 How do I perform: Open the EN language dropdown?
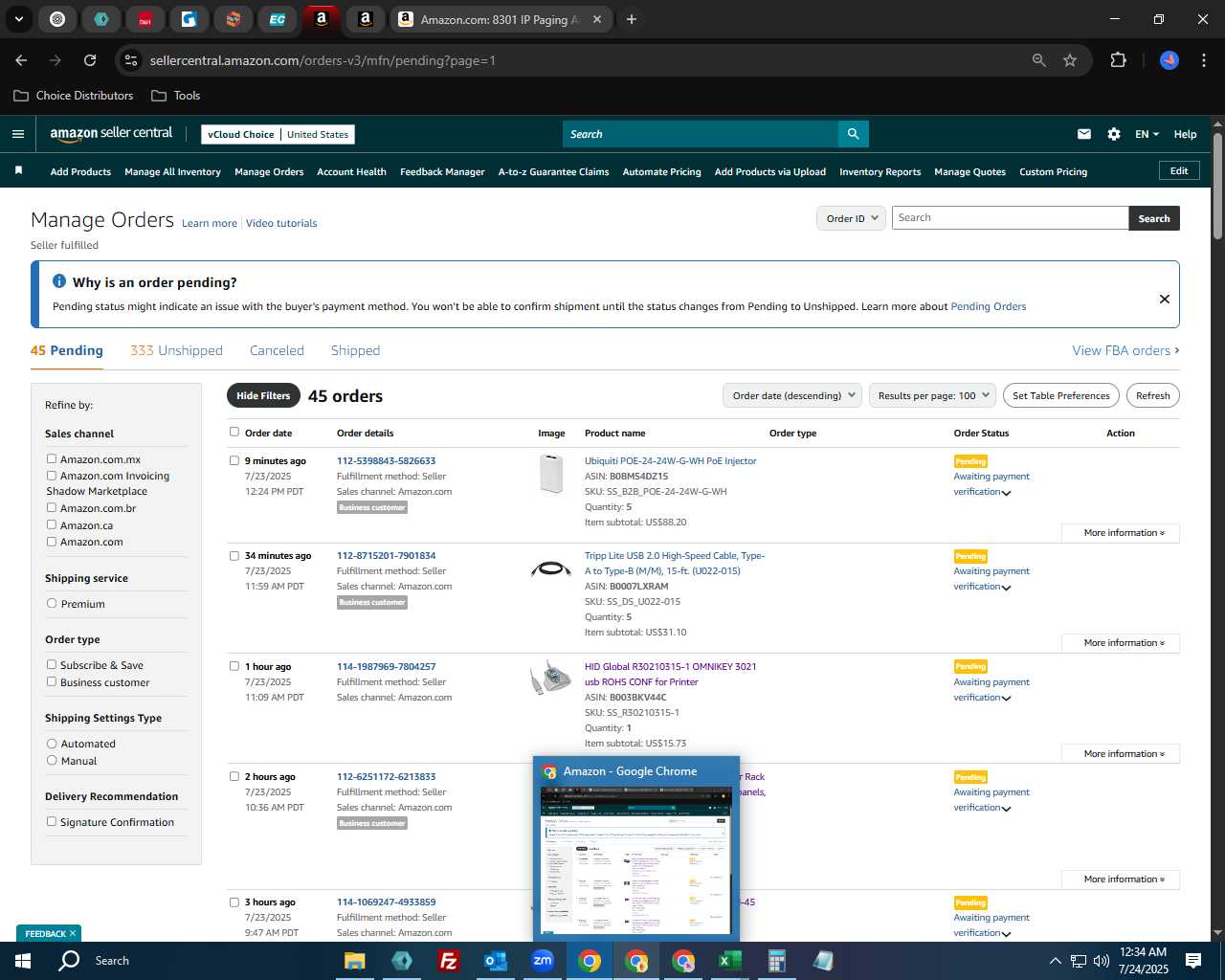(1147, 134)
